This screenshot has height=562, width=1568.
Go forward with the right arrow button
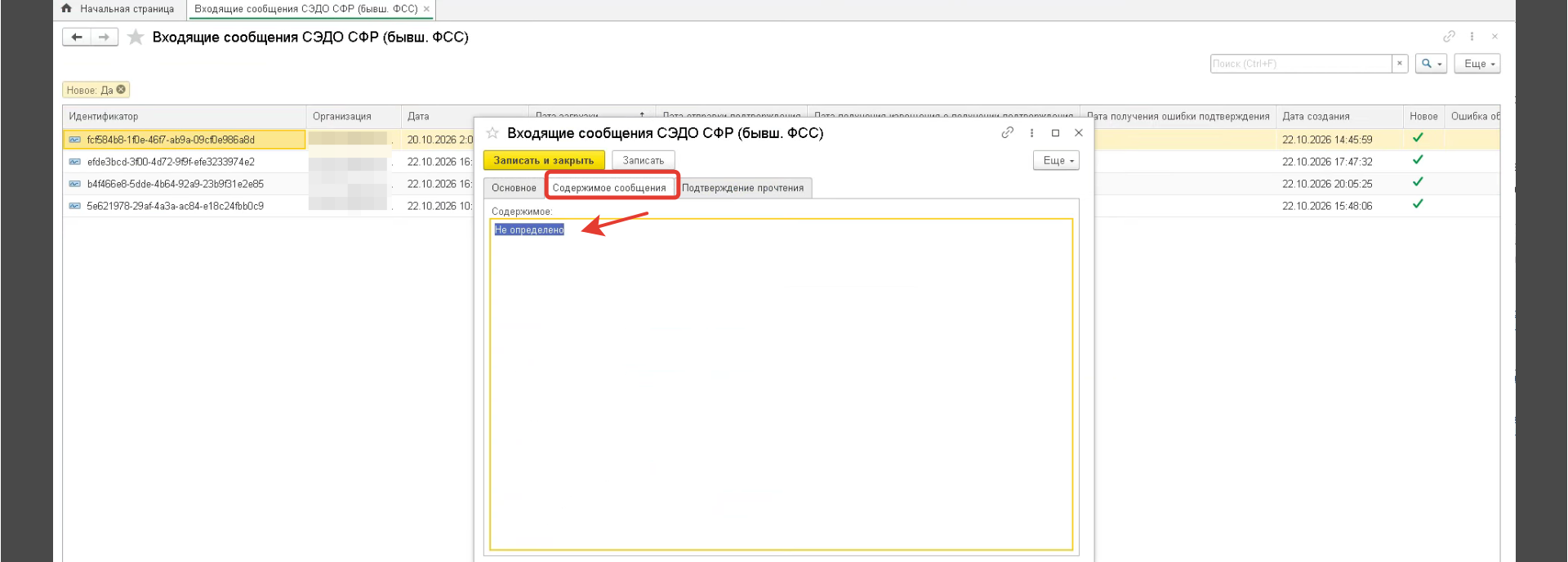pyautogui.click(x=104, y=37)
